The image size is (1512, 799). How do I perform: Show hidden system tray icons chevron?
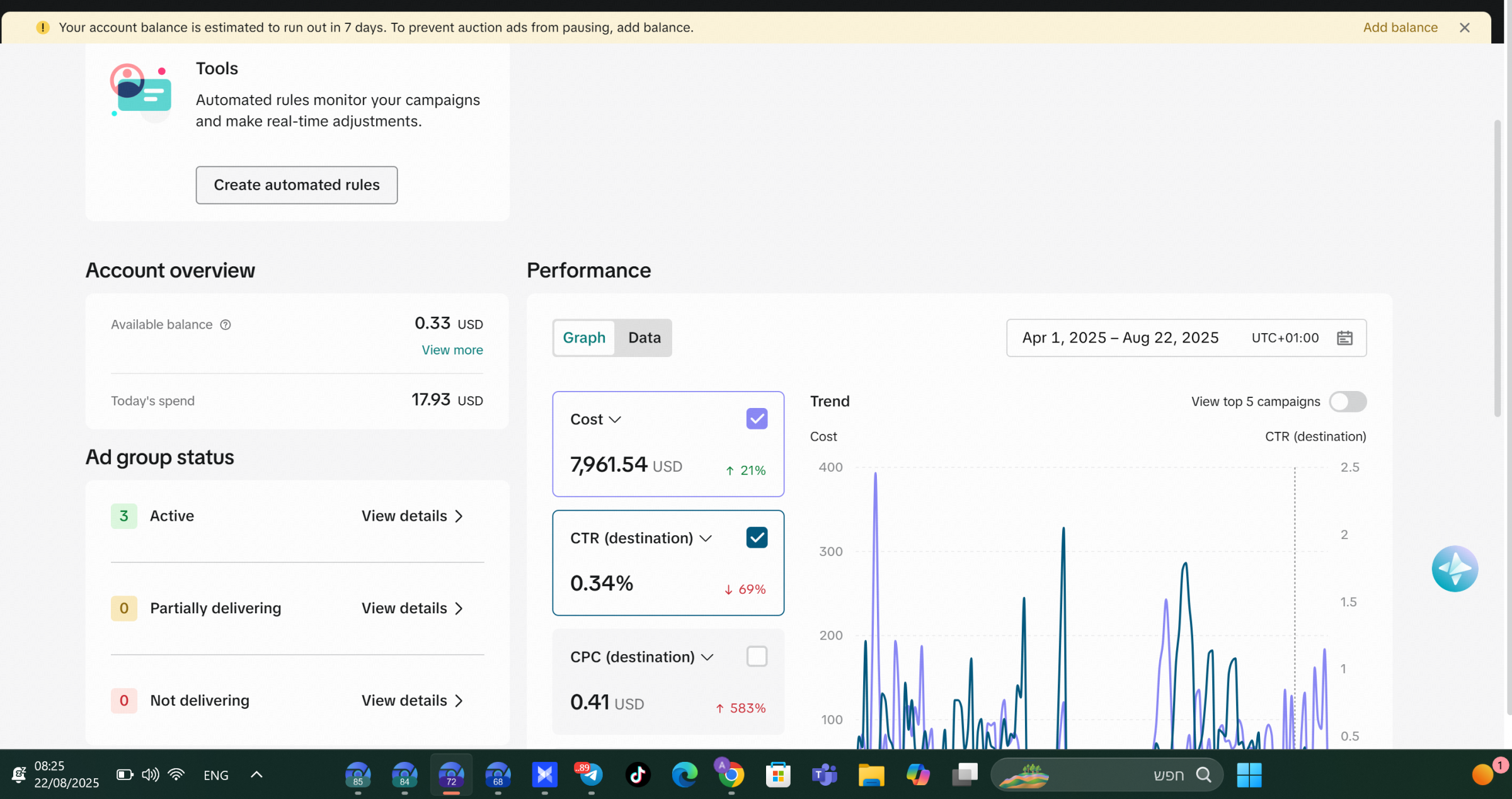point(256,774)
